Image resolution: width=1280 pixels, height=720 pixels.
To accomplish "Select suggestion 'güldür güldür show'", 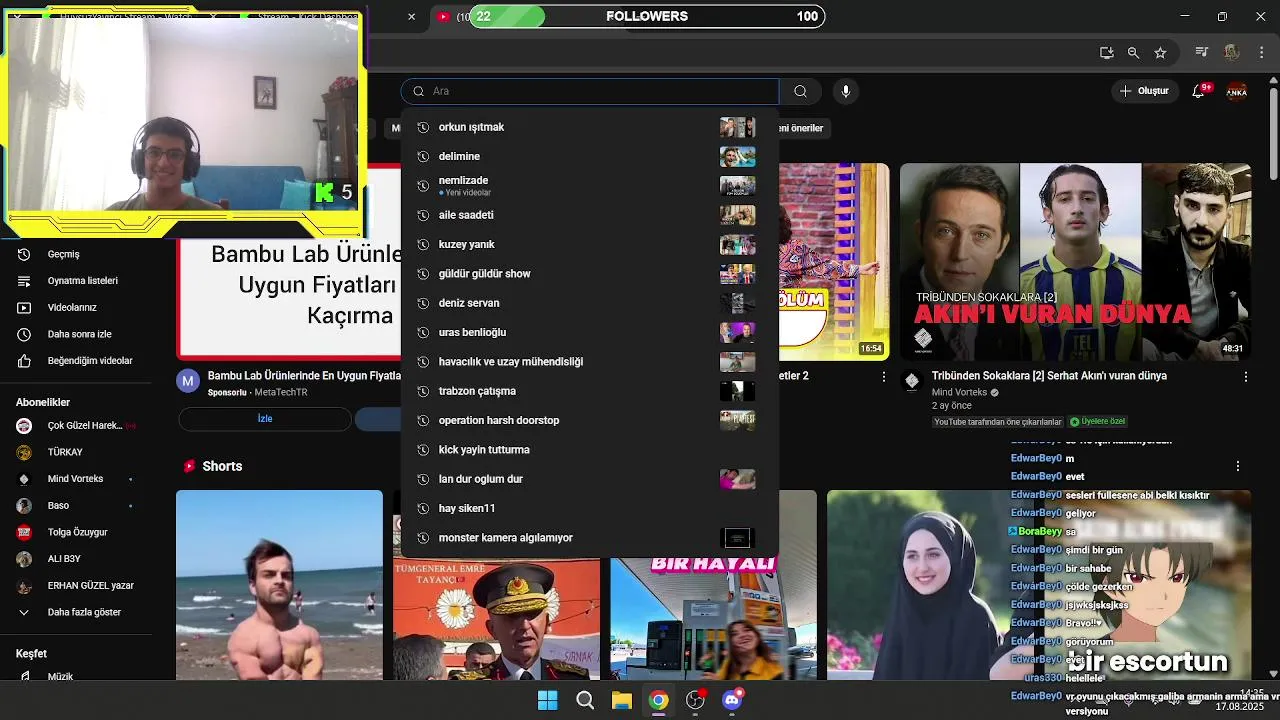I will click(590, 273).
